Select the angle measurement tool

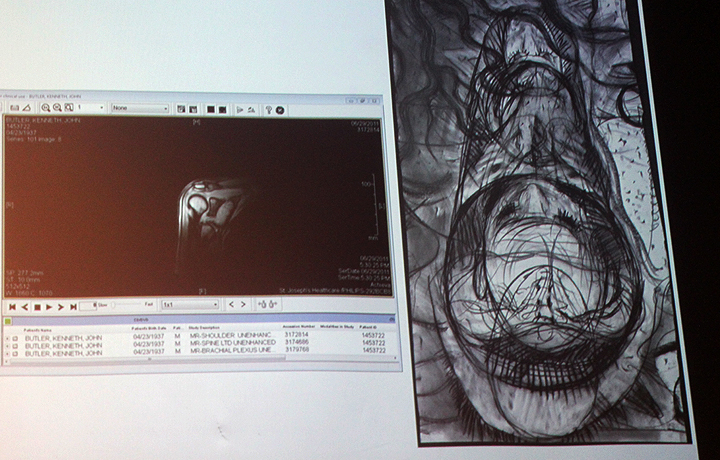(27, 108)
